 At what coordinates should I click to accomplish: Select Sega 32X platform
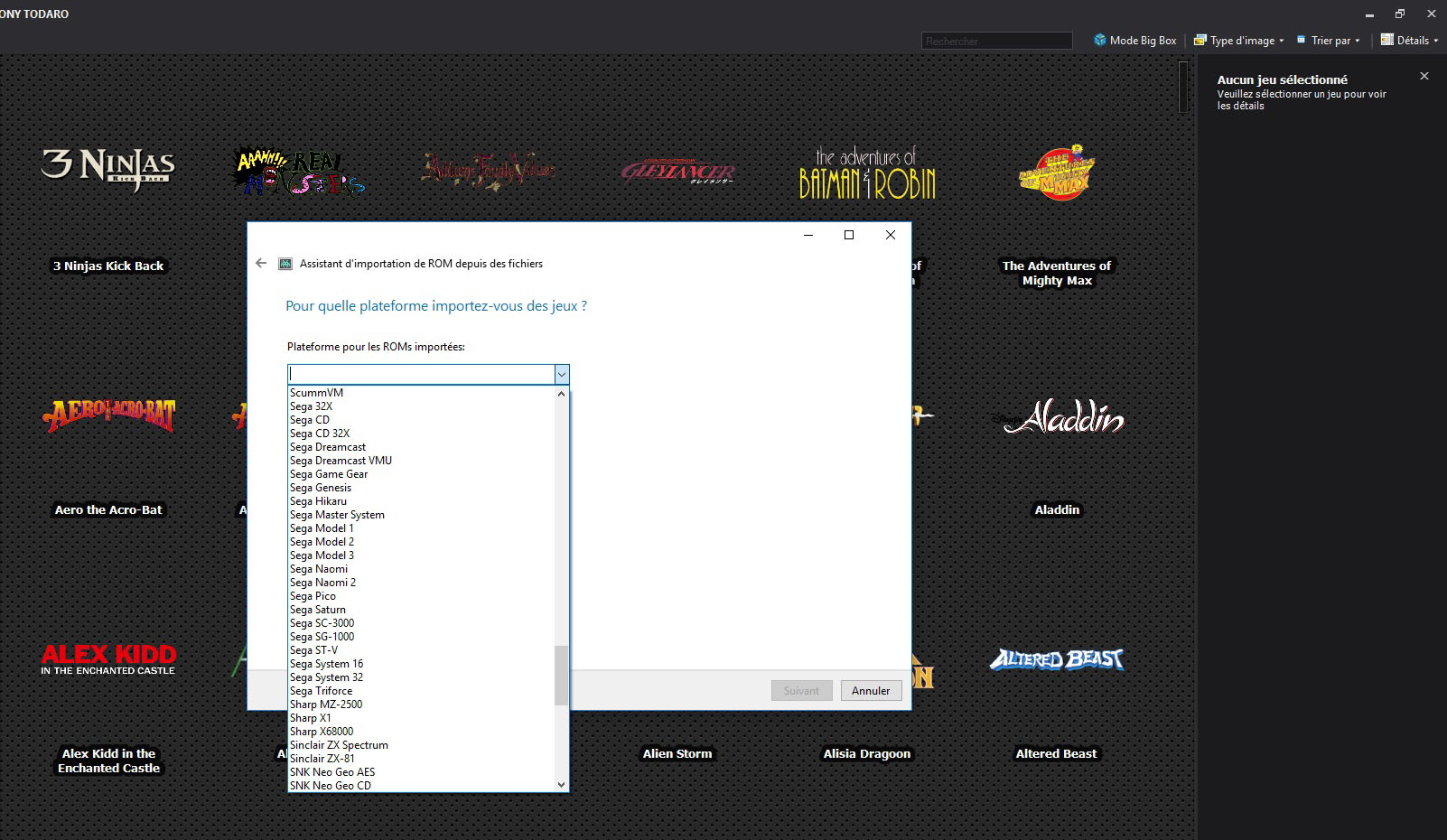pyautogui.click(x=421, y=406)
